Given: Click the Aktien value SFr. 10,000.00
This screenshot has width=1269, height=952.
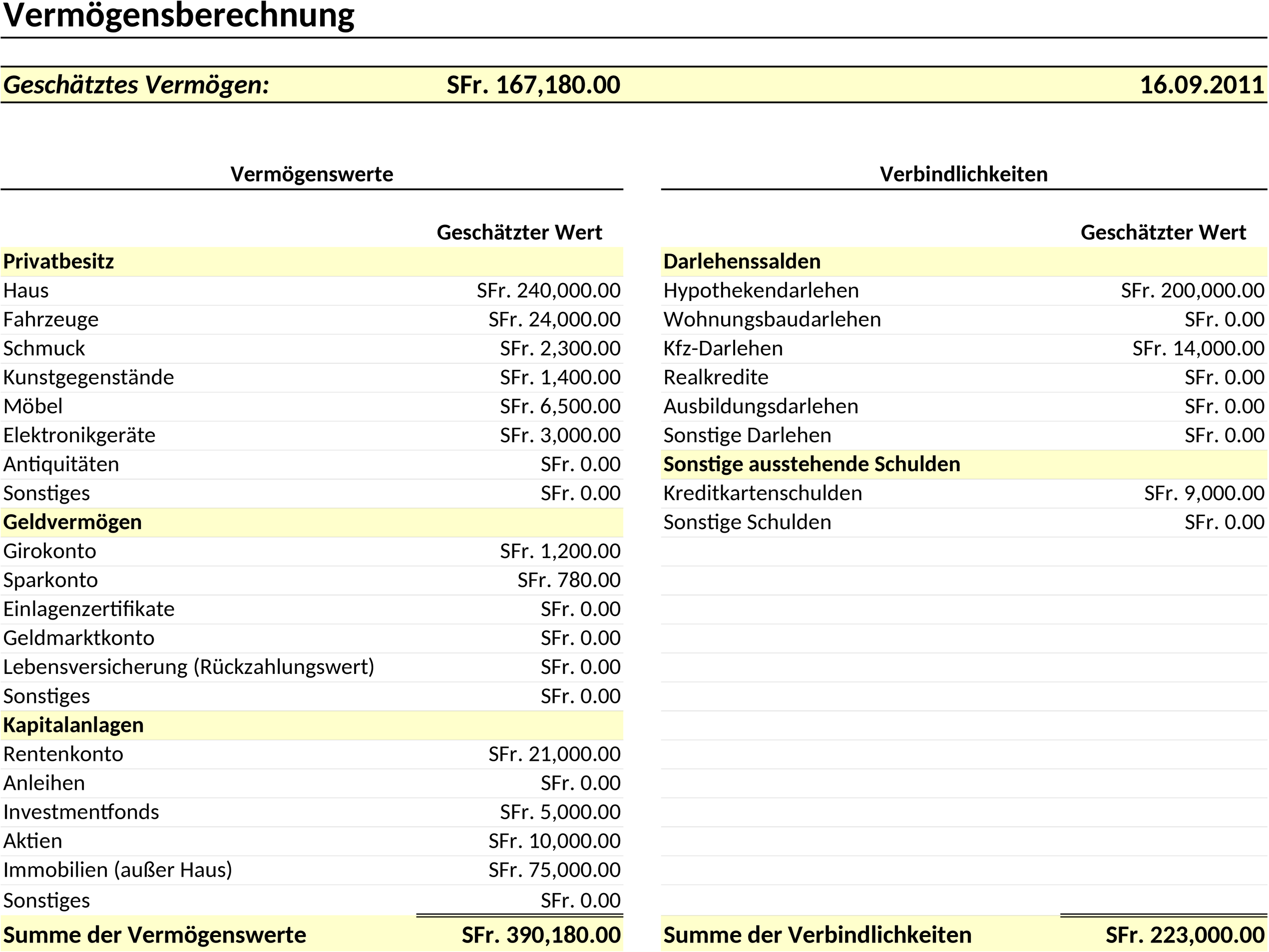Looking at the screenshot, I should (554, 841).
